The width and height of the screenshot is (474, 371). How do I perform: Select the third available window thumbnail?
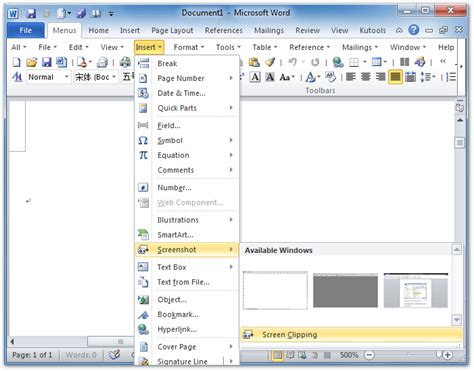tap(416, 290)
